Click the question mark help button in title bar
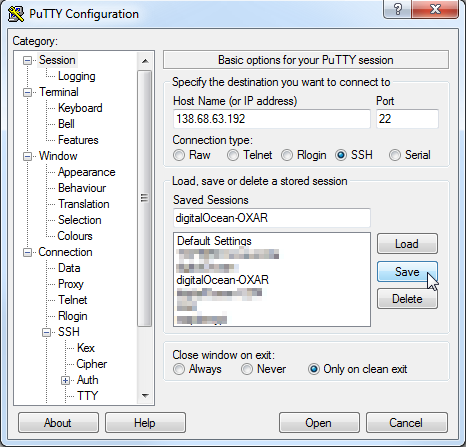466x447 pixels. coord(397,8)
